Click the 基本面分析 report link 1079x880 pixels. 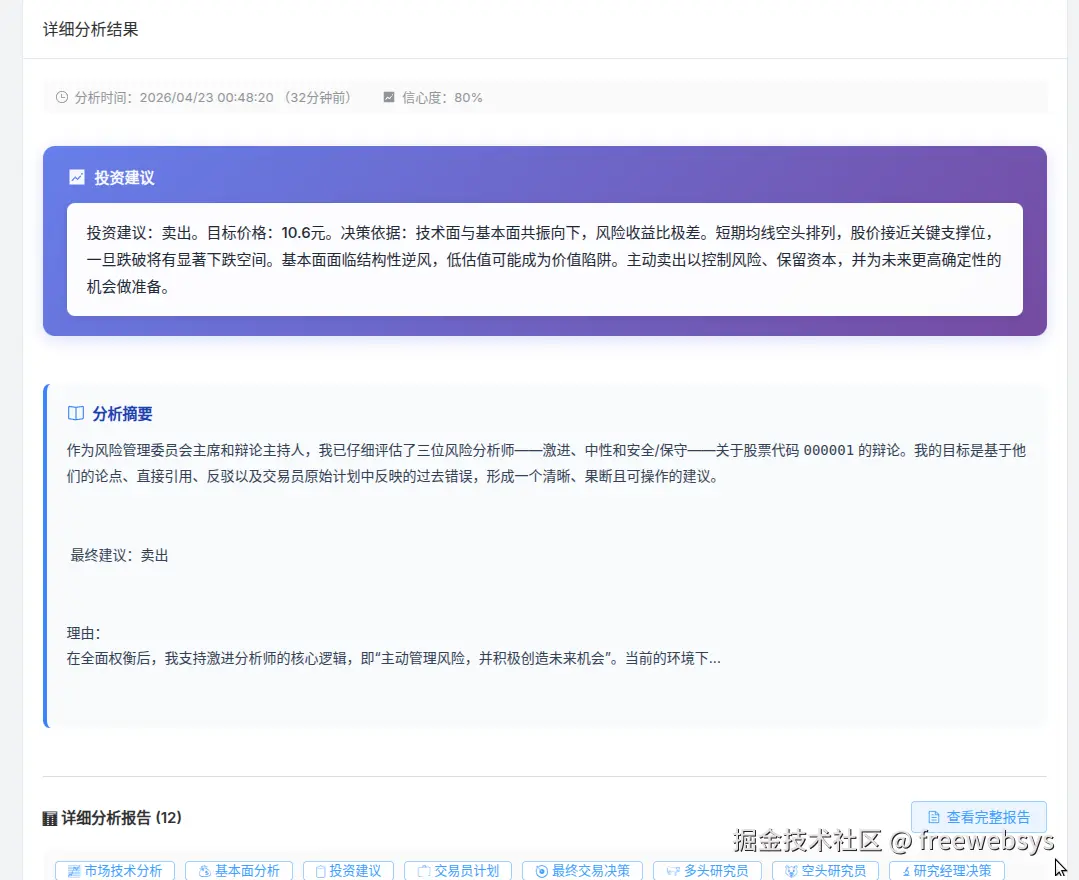pyautogui.click(x=238, y=870)
